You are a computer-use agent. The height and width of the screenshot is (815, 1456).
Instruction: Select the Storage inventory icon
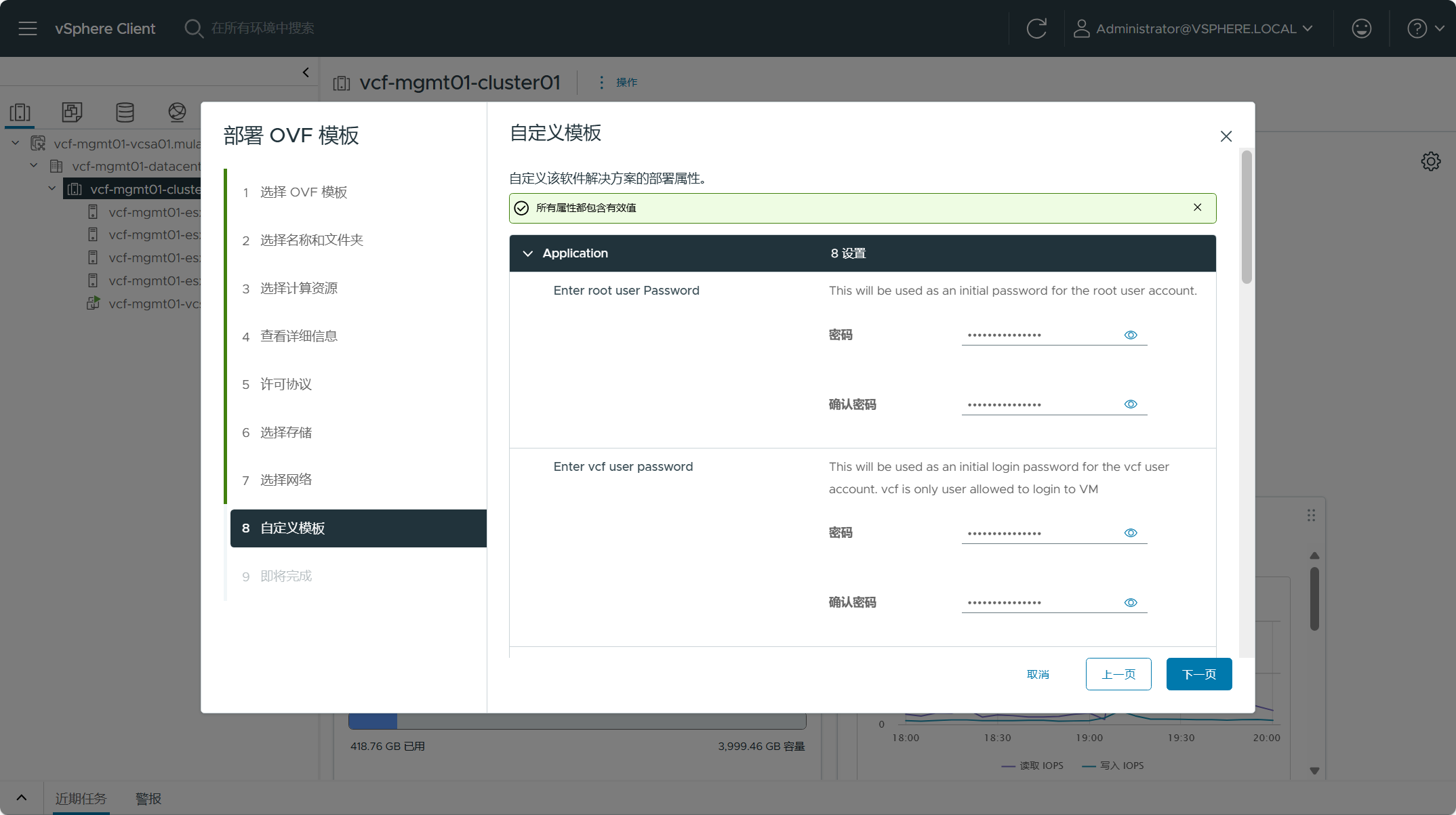point(125,112)
